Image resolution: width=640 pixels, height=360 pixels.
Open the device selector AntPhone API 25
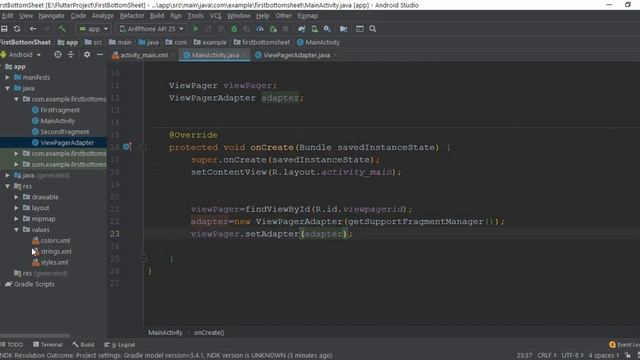(151, 29)
